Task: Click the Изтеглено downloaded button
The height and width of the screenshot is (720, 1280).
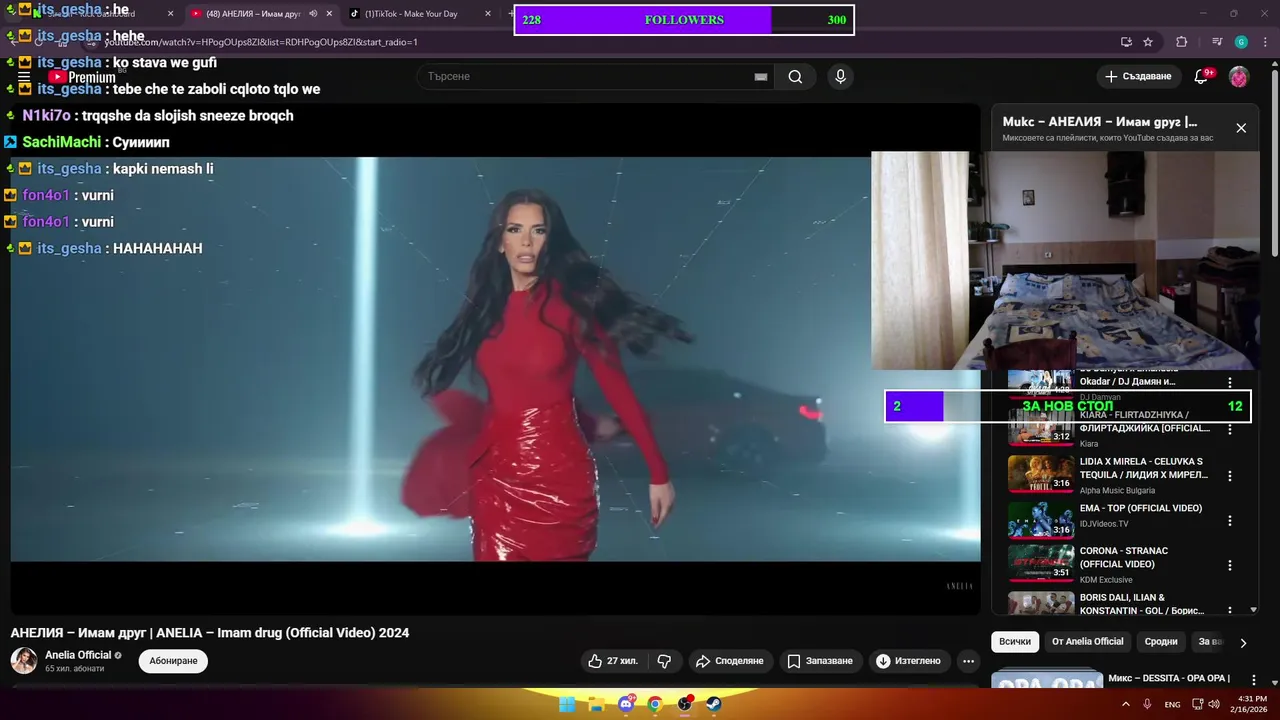Action: [x=908, y=661]
